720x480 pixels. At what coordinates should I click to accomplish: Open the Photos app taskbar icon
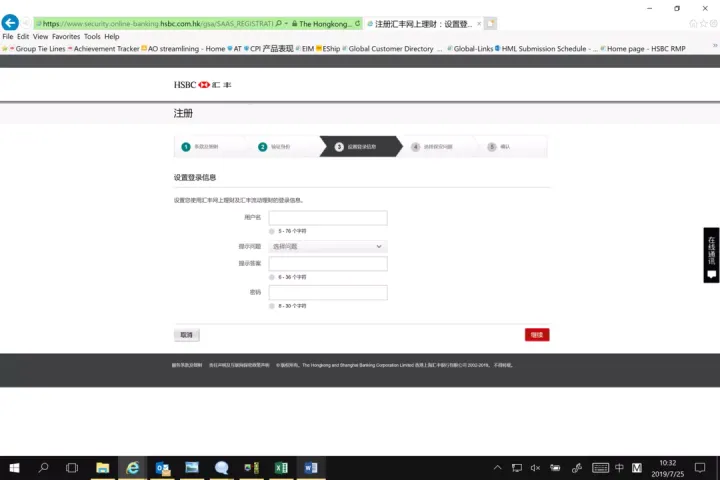(x=192, y=468)
